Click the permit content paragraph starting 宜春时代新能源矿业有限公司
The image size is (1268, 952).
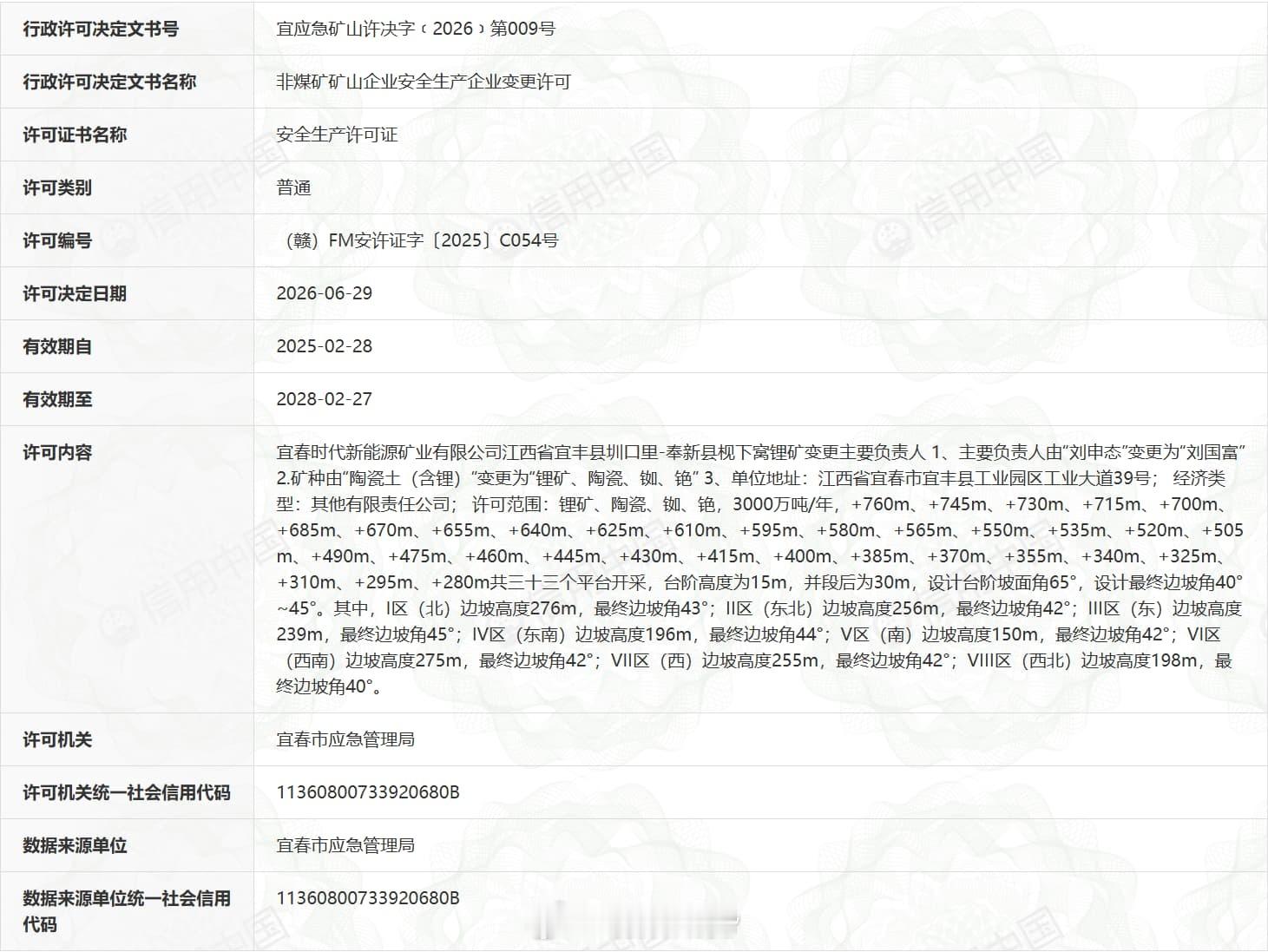click(x=761, y=569)
